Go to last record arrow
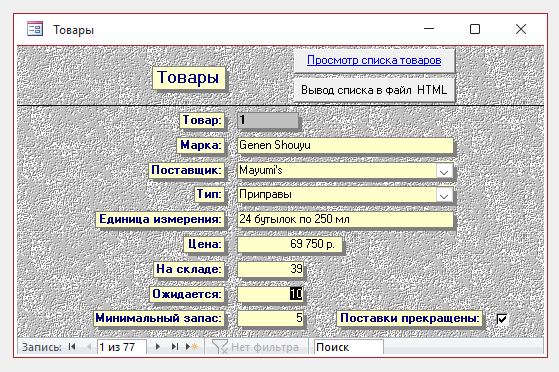The image size is (559, 372). click(x=175, y=347)
